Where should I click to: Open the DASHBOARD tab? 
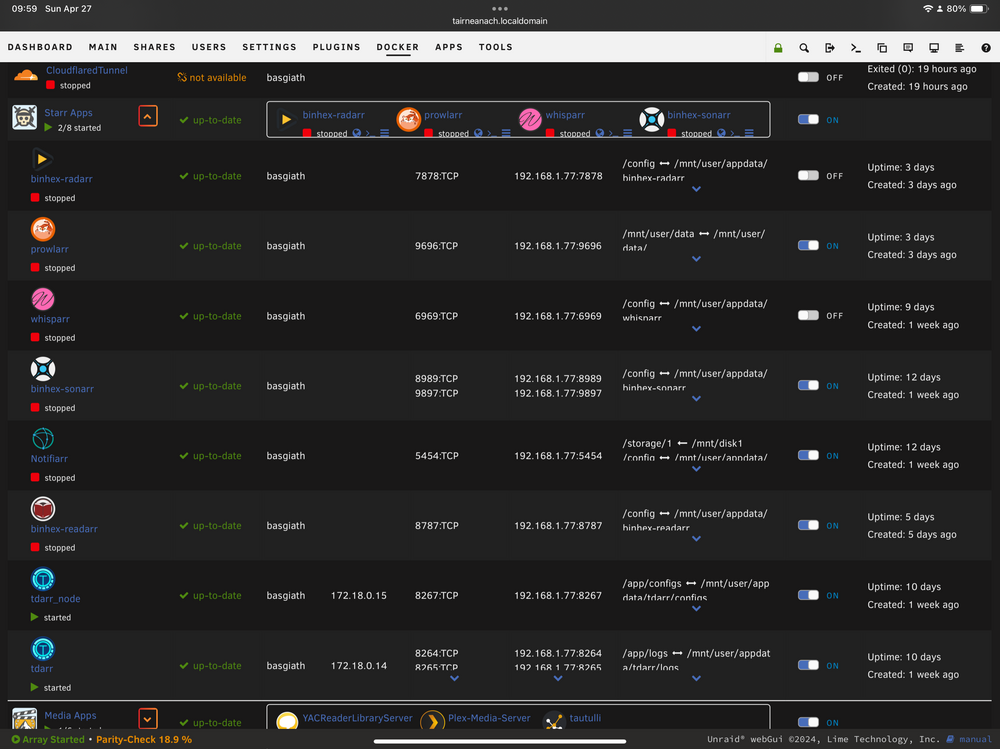click(x=40, y=47)
